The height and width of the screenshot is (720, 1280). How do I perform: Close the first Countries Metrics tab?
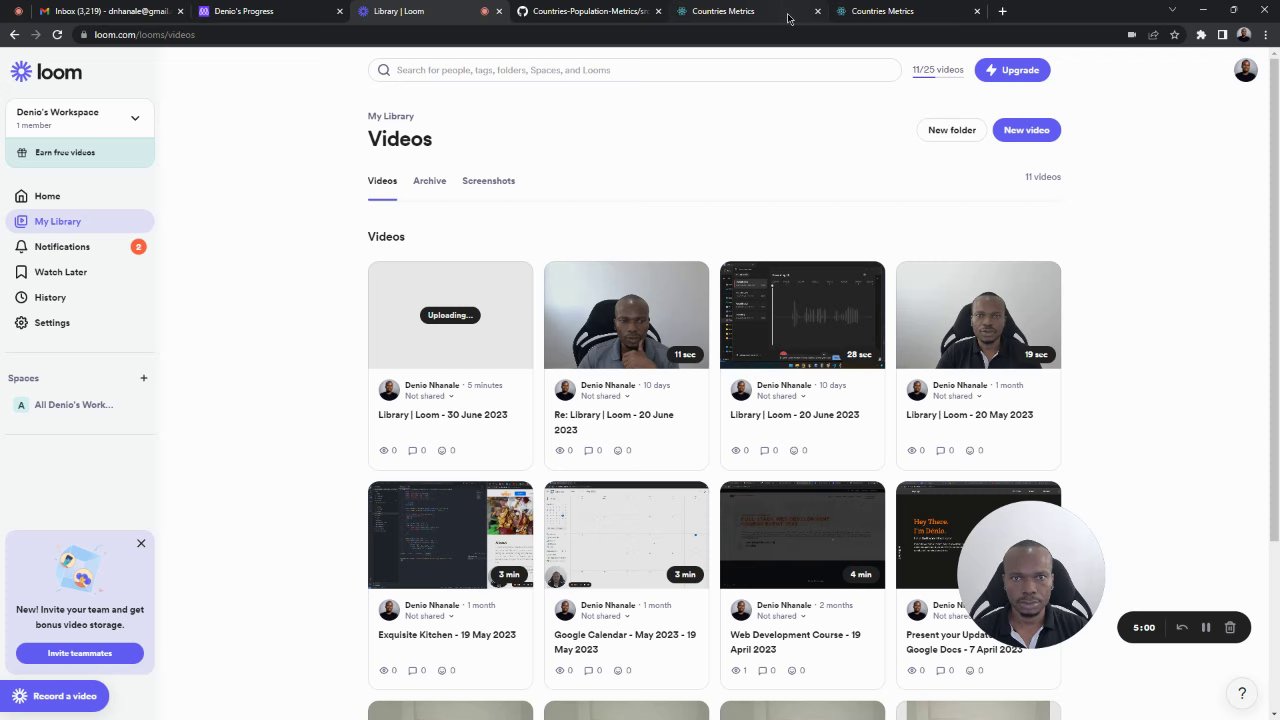(817, 11)
